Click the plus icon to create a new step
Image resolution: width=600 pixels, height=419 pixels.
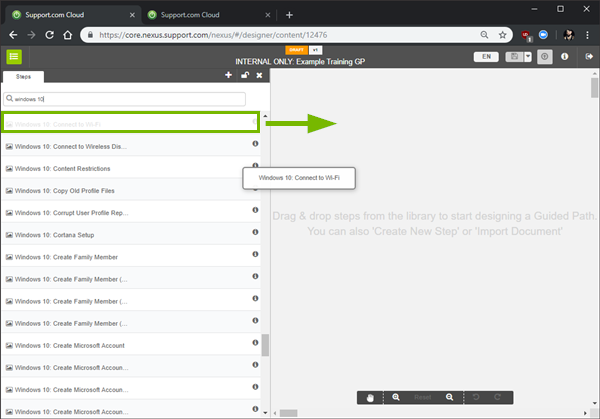tap(228, 75)
